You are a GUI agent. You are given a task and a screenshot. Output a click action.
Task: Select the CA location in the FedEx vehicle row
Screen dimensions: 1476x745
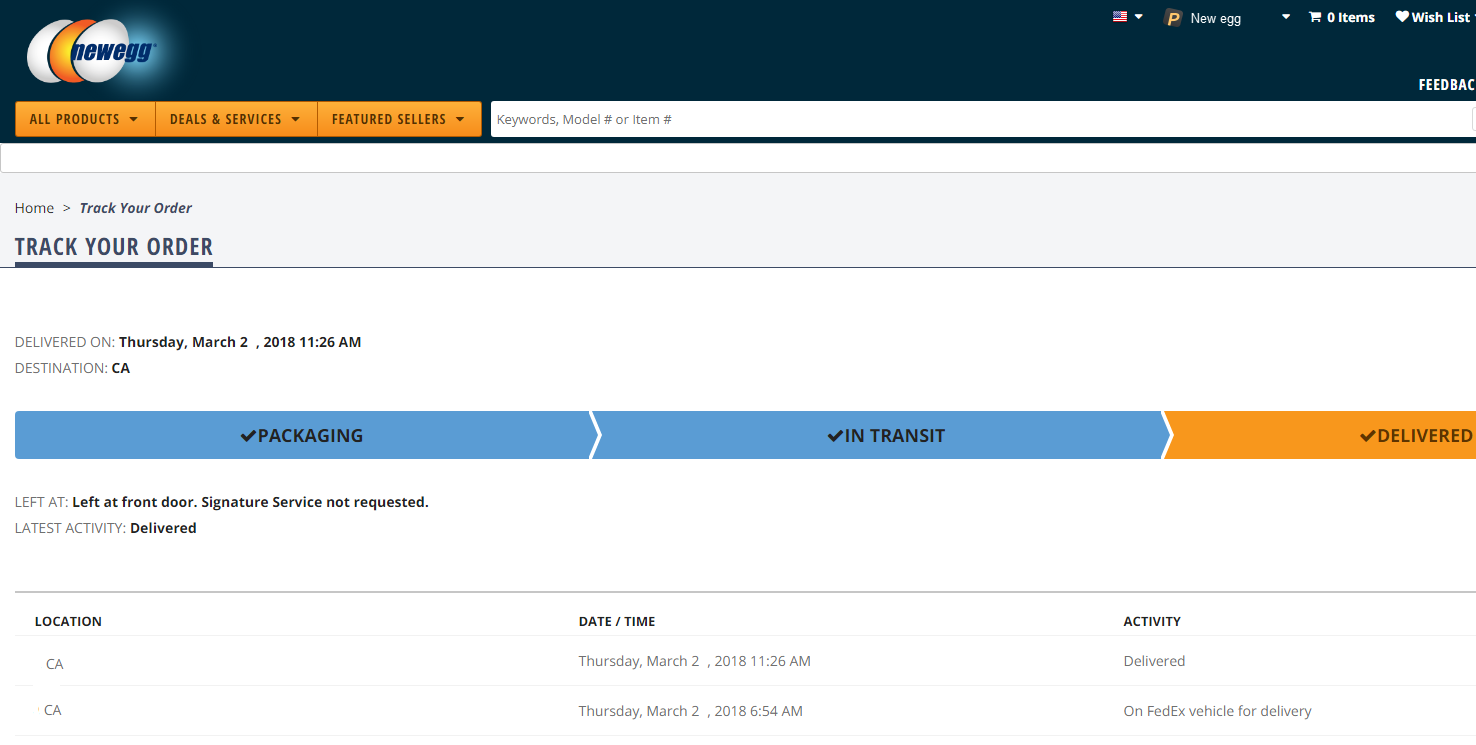tap(53, 710)
